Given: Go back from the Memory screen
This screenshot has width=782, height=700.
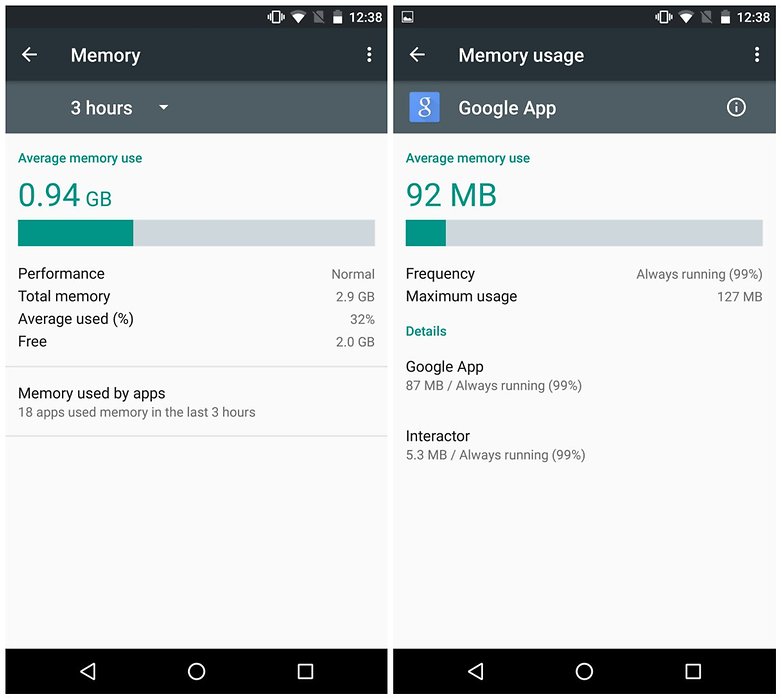Looking at the screenshot, I should tap(29, 54).
